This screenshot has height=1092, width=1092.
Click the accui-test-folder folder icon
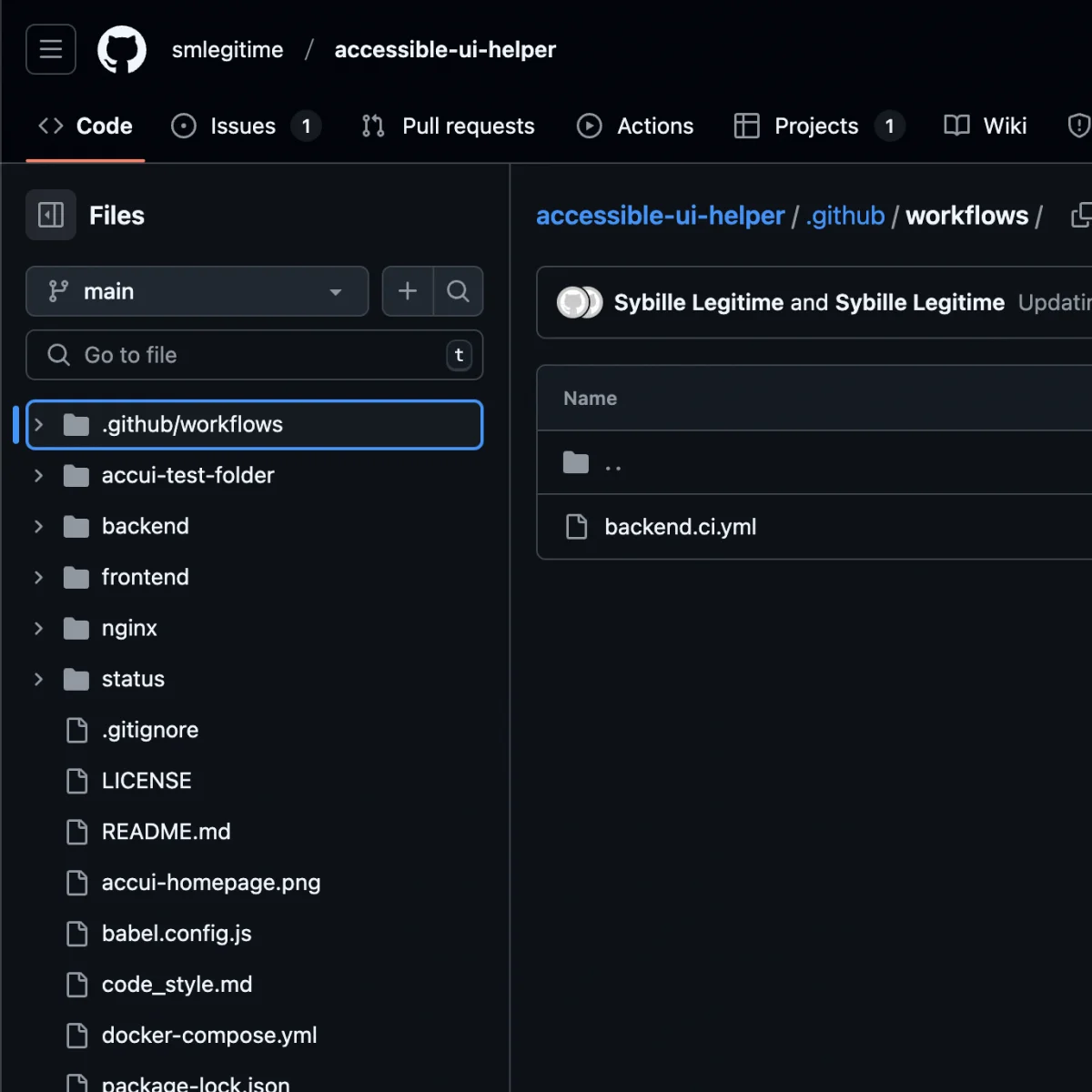click(x=76, y=476)
